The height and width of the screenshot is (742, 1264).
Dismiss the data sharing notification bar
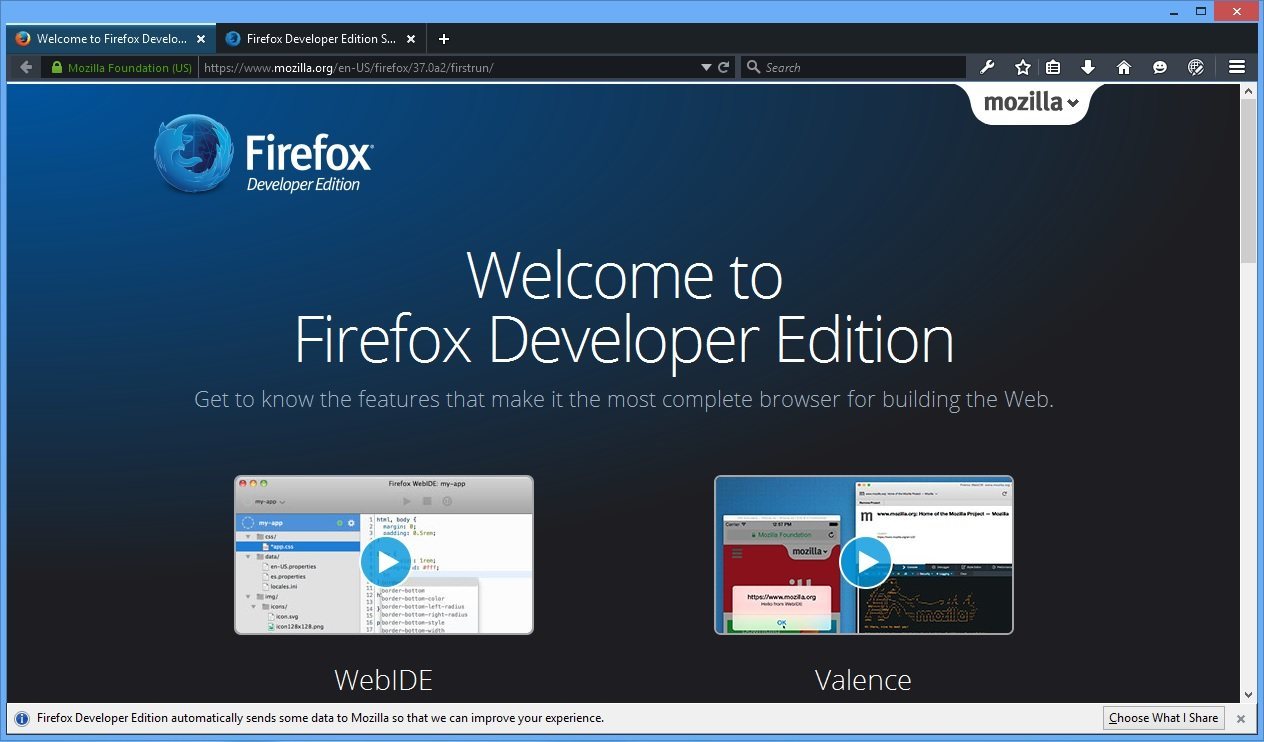click(x=1241, y=717)
